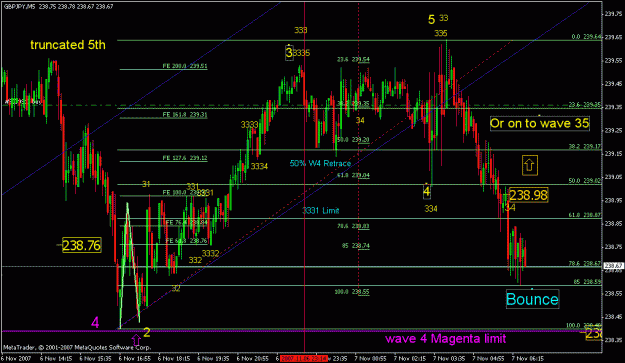Viewport: 625px width, 363px height.
Task: Select the '32' wave label
Action: pos(176,288)
